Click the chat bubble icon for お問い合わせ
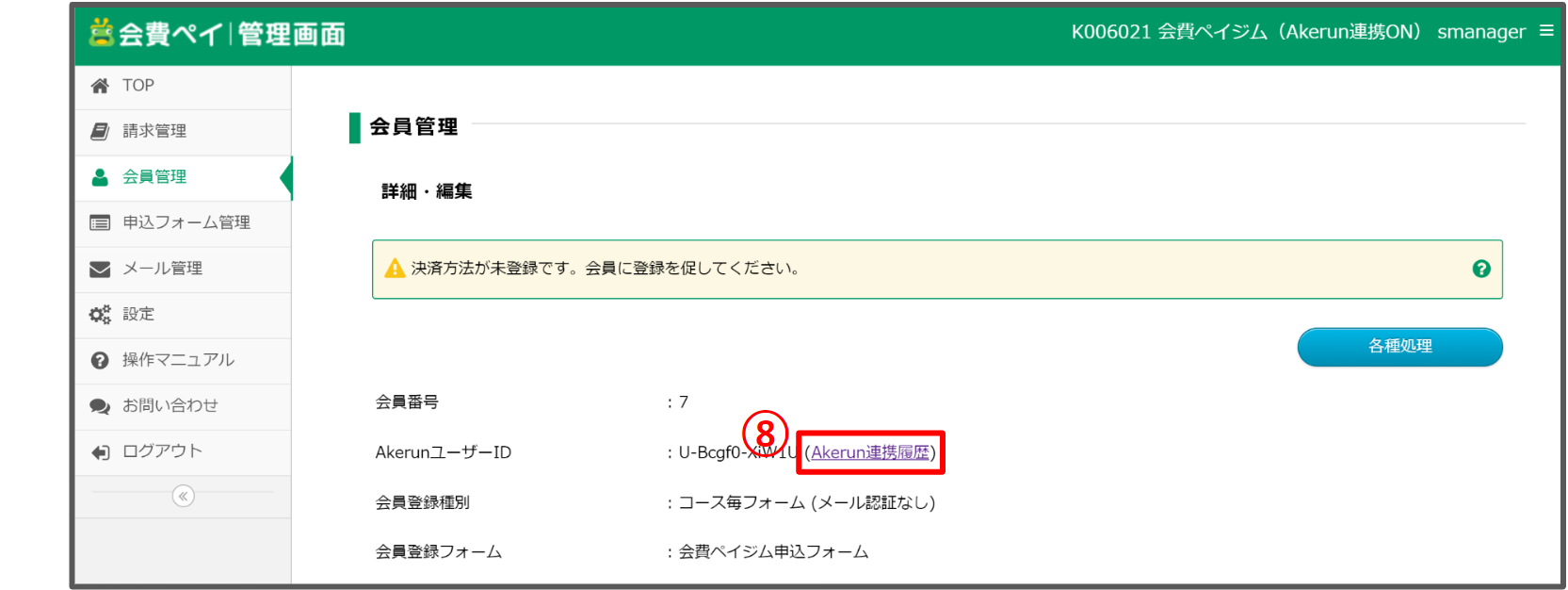The image size is (1568, 590). tap(100, 406)
